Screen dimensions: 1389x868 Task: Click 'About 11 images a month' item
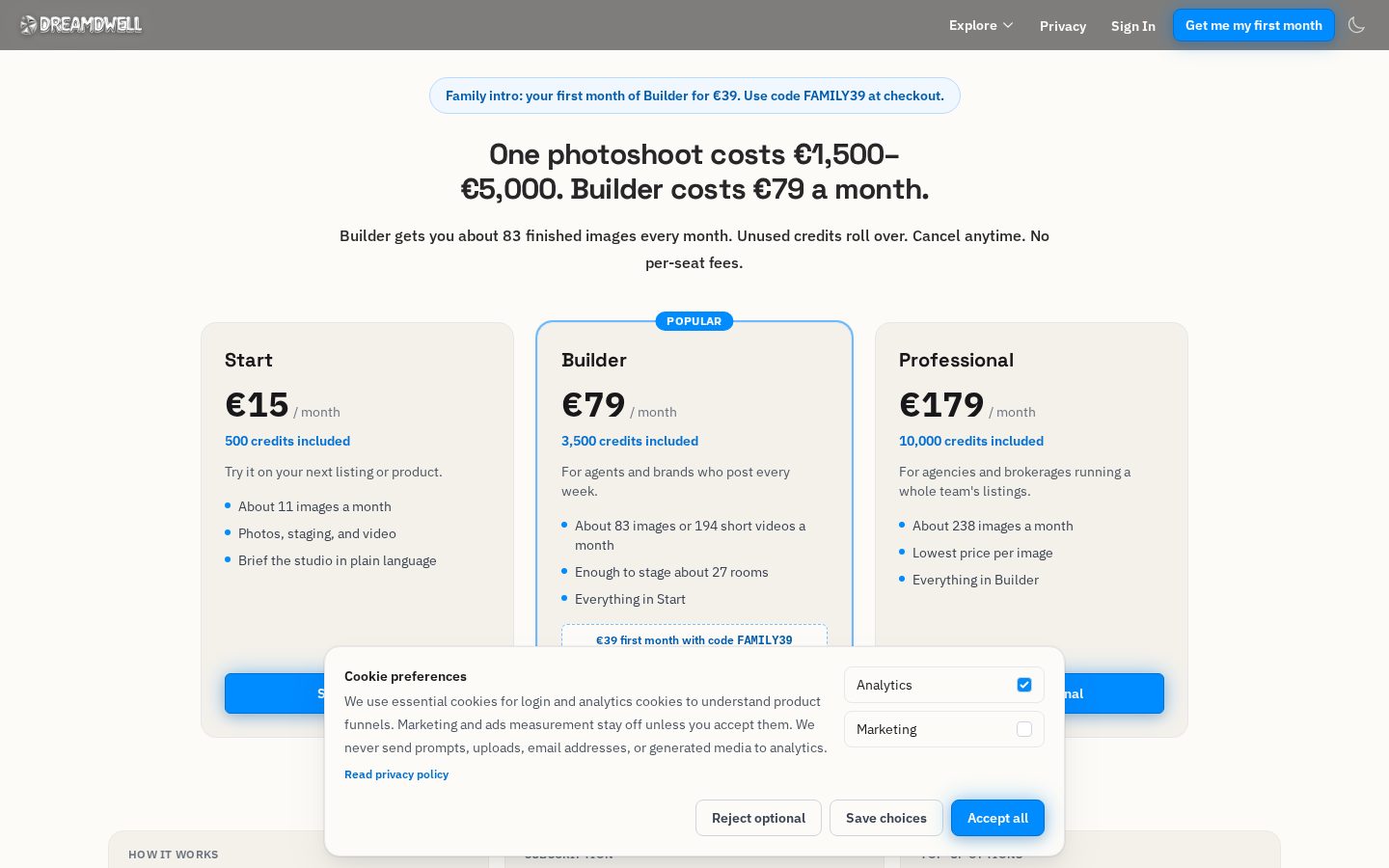(x=314, y=506)
